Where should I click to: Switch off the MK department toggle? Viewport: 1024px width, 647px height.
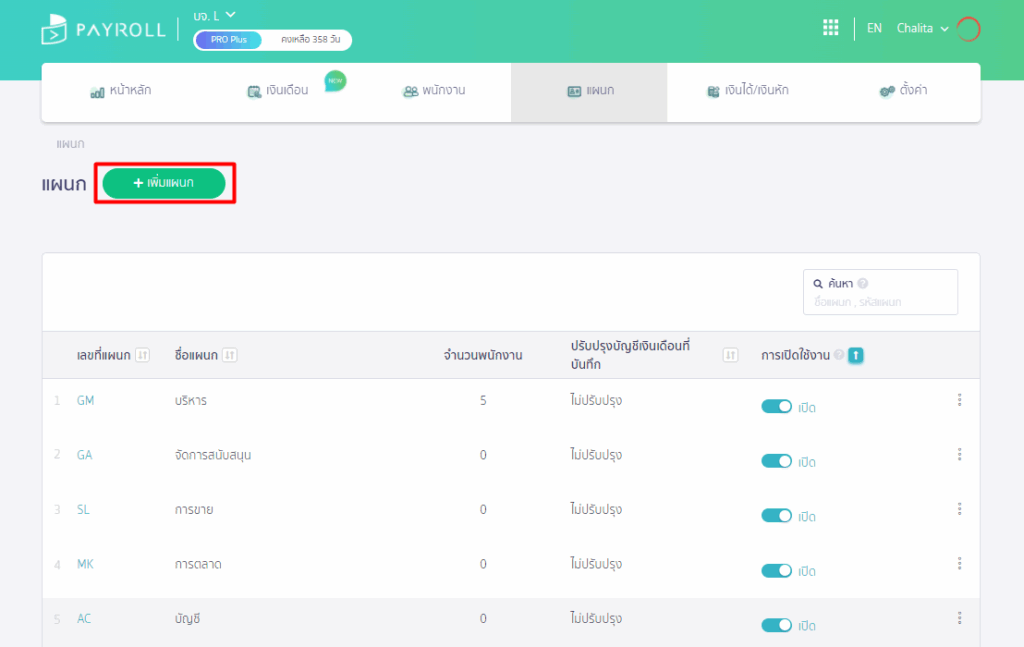(777, 570)
